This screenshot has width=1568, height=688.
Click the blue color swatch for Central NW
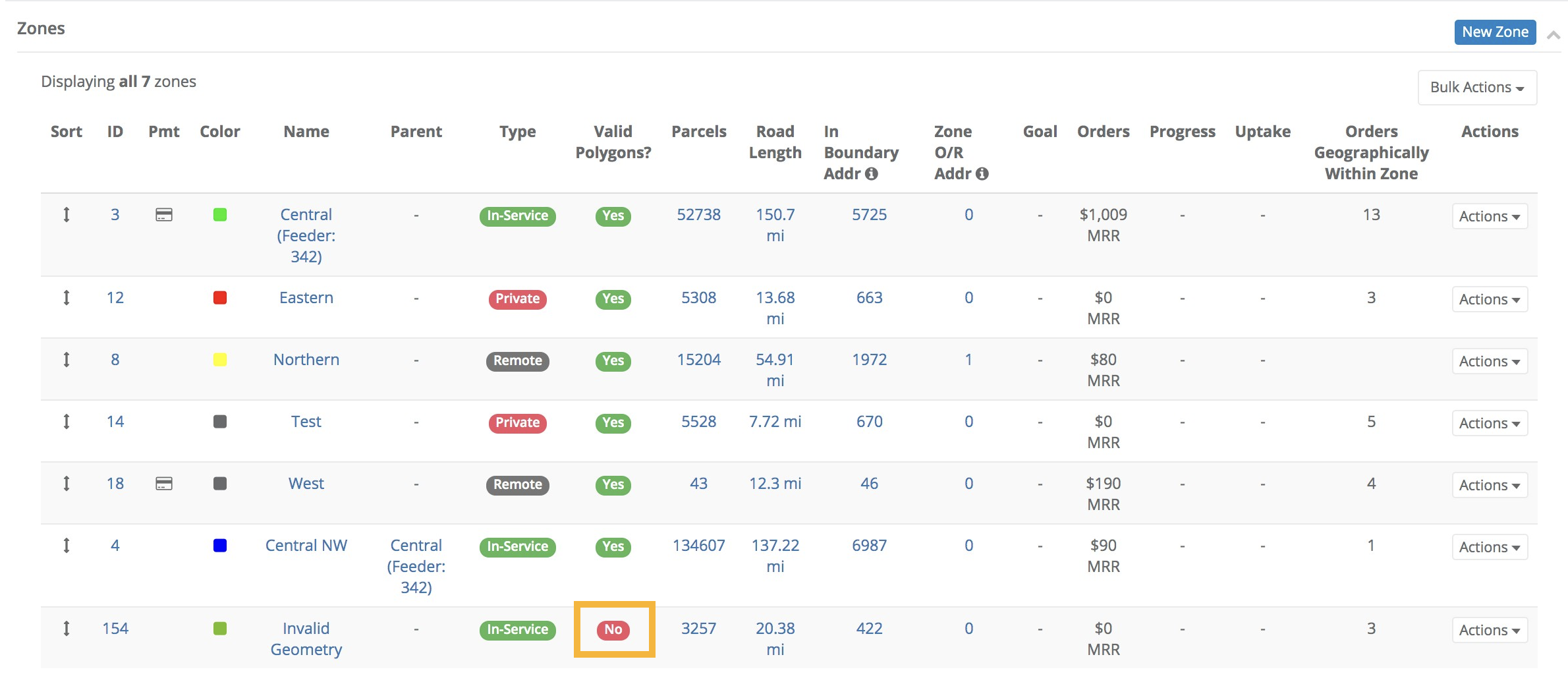tap(220, 546)
